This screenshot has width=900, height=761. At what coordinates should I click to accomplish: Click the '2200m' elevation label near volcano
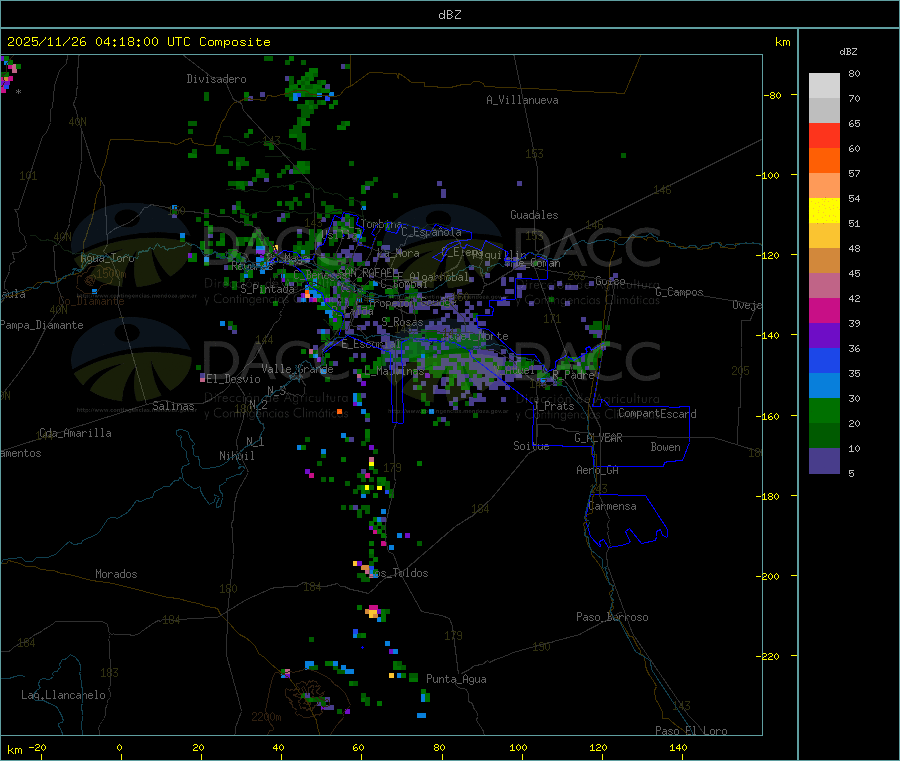click(266, 717)
